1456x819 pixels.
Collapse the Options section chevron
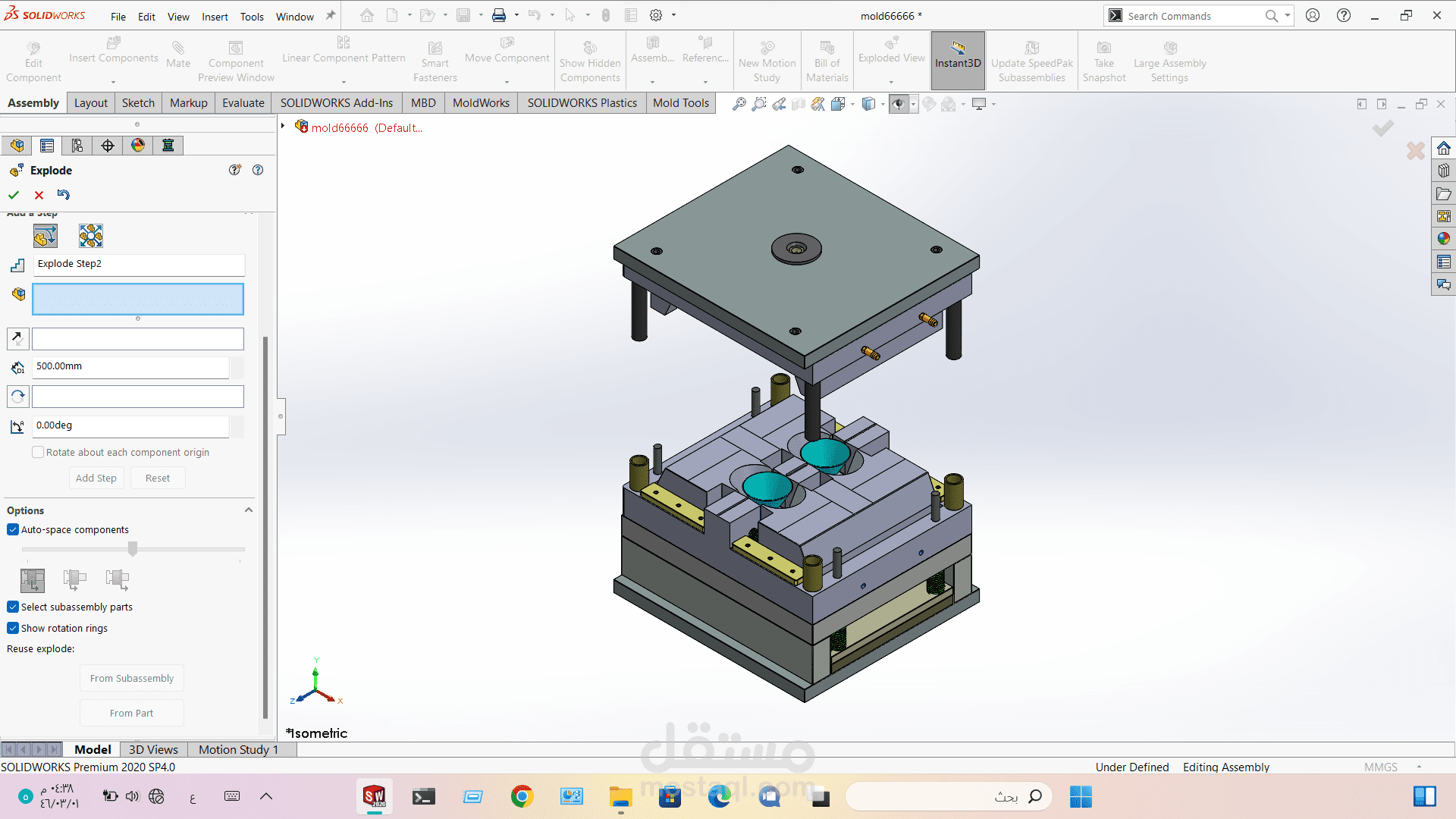click(x=248, y=510)
